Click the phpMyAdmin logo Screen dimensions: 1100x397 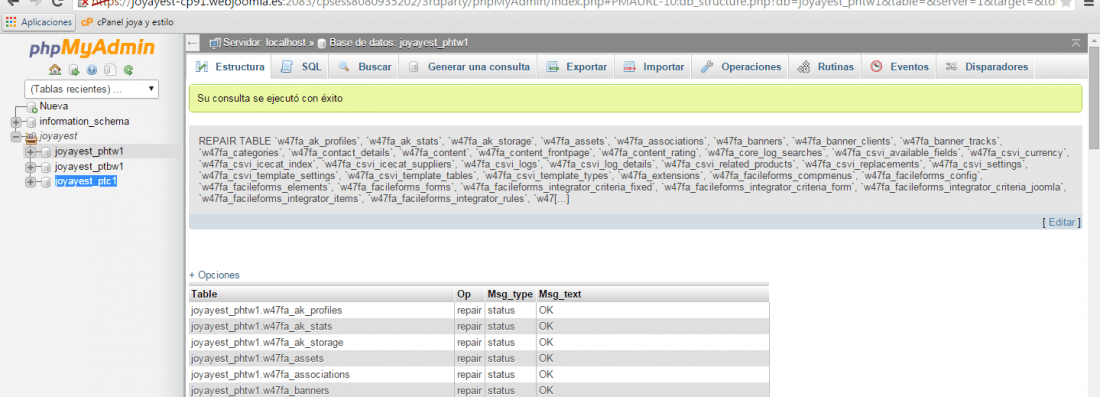tap(92, 48)
